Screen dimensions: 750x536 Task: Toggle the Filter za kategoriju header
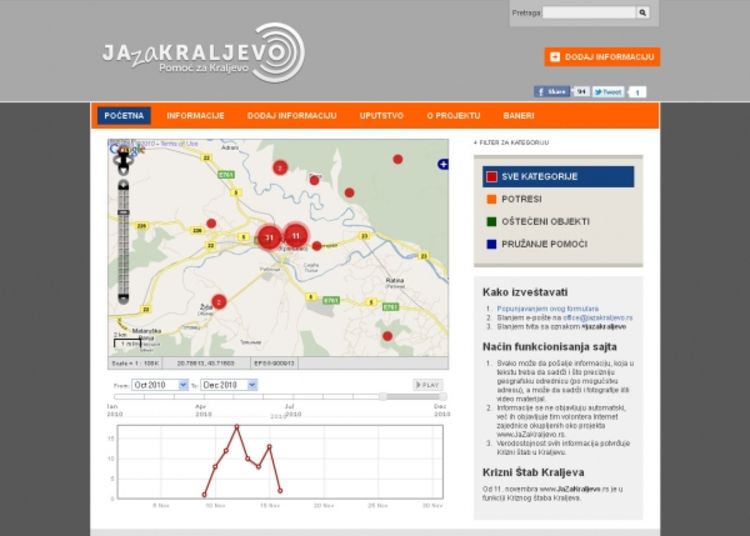point(511,142)
